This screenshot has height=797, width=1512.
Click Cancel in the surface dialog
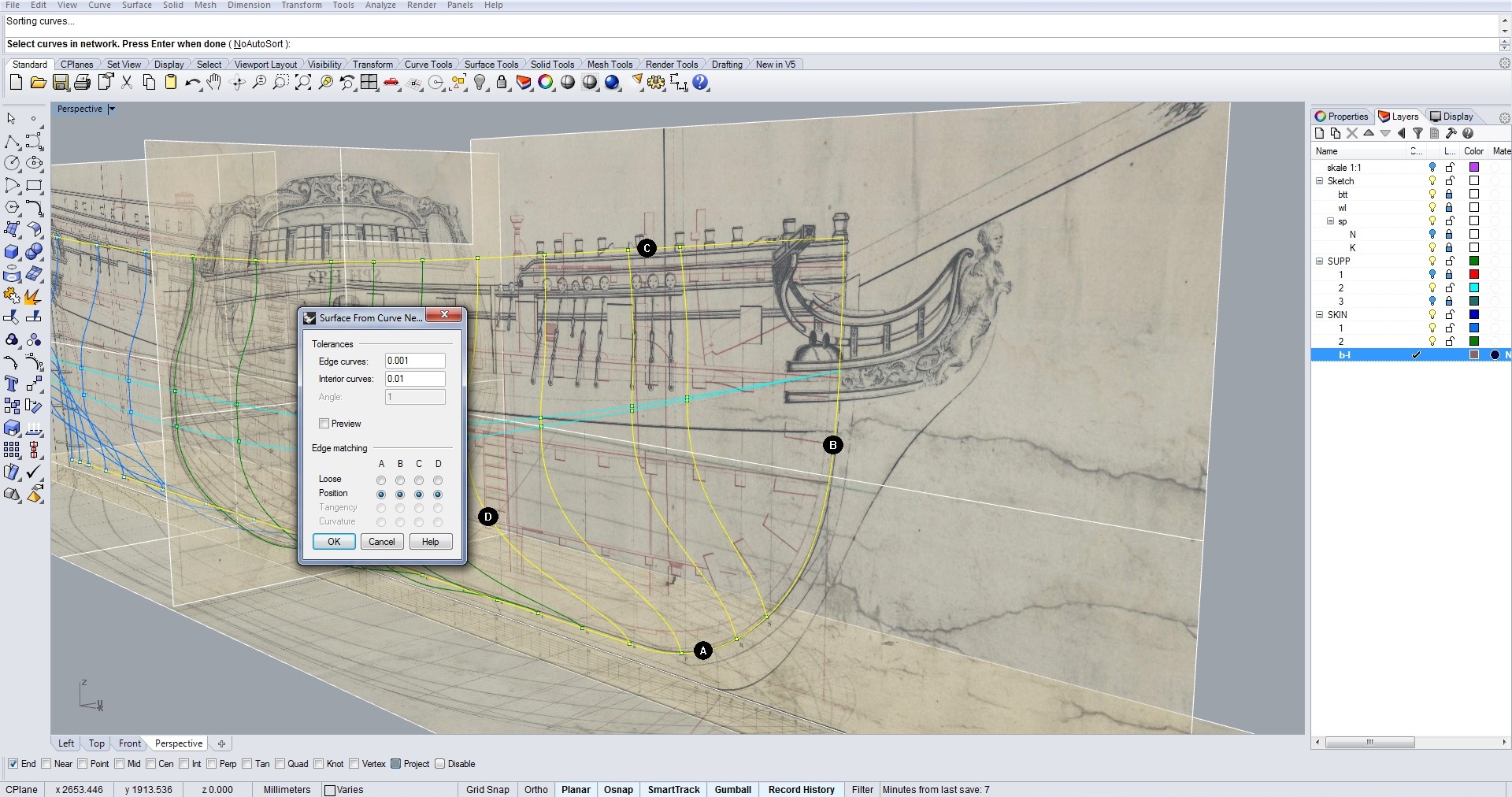382,542
